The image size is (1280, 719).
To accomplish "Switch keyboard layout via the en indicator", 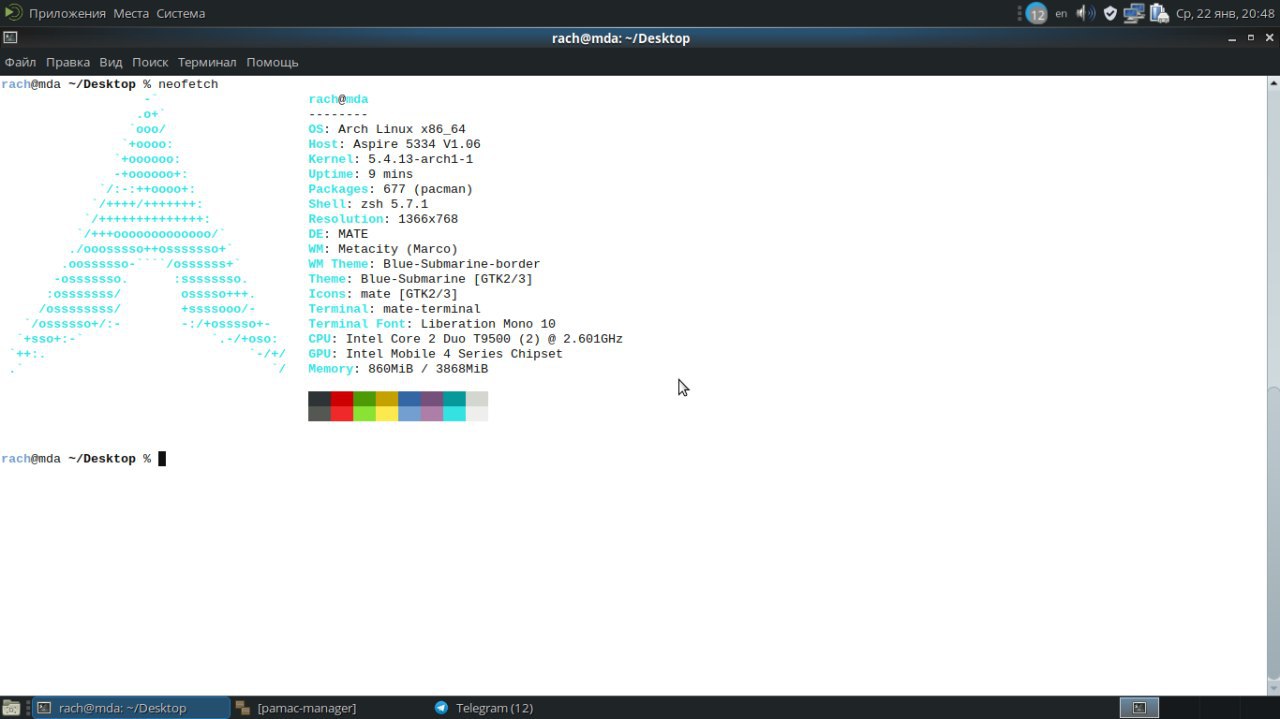I will 1061,14.
